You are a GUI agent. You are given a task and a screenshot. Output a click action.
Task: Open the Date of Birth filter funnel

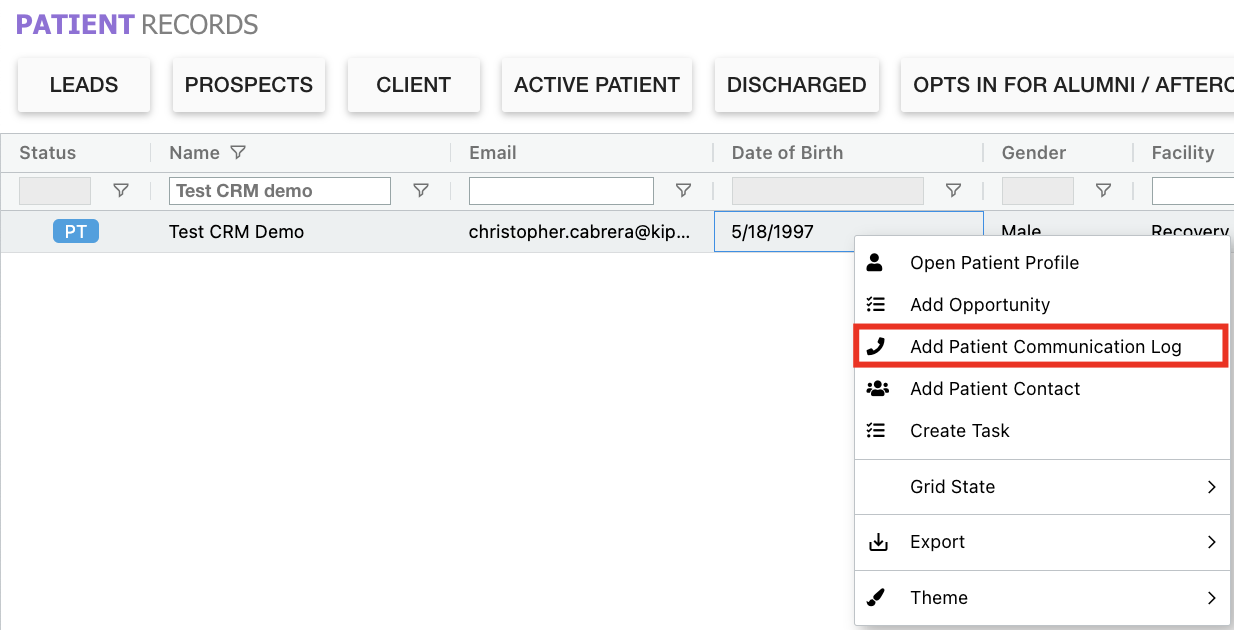[x=953, y=191]
